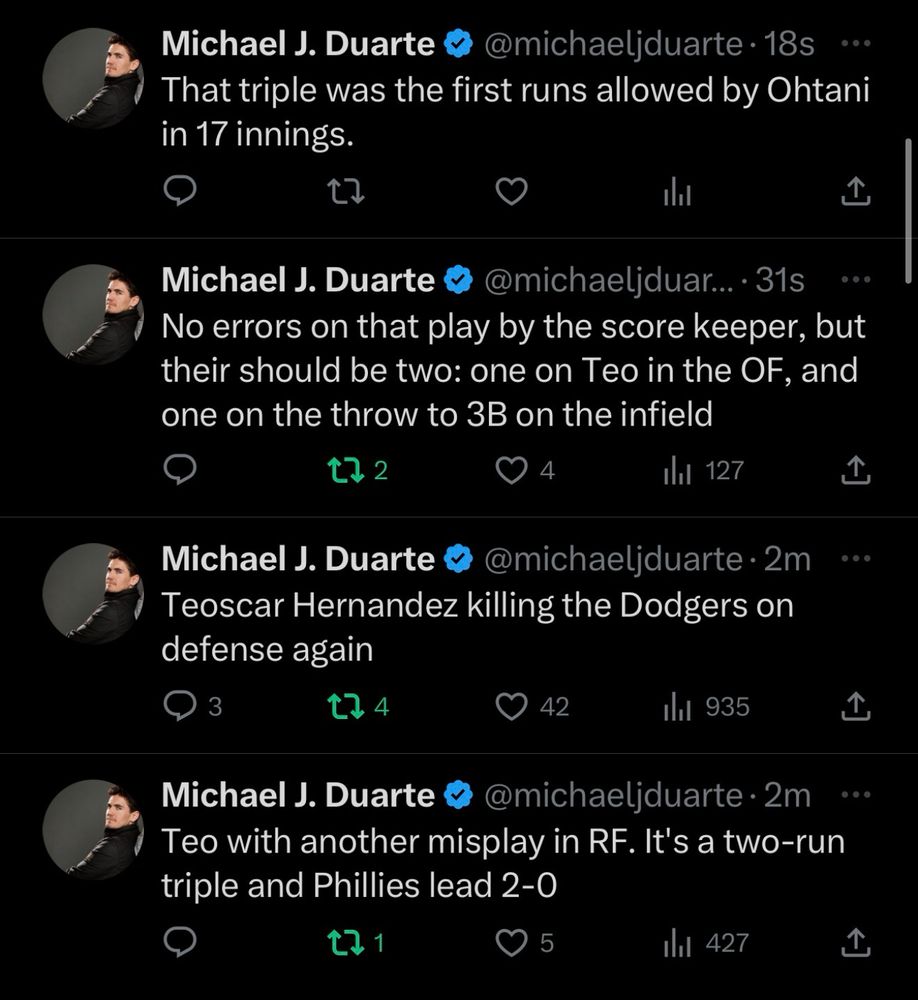Share the Phillies lead 2-0 tweet
This screenshot has height=1000, width=918.
(855, 942)
